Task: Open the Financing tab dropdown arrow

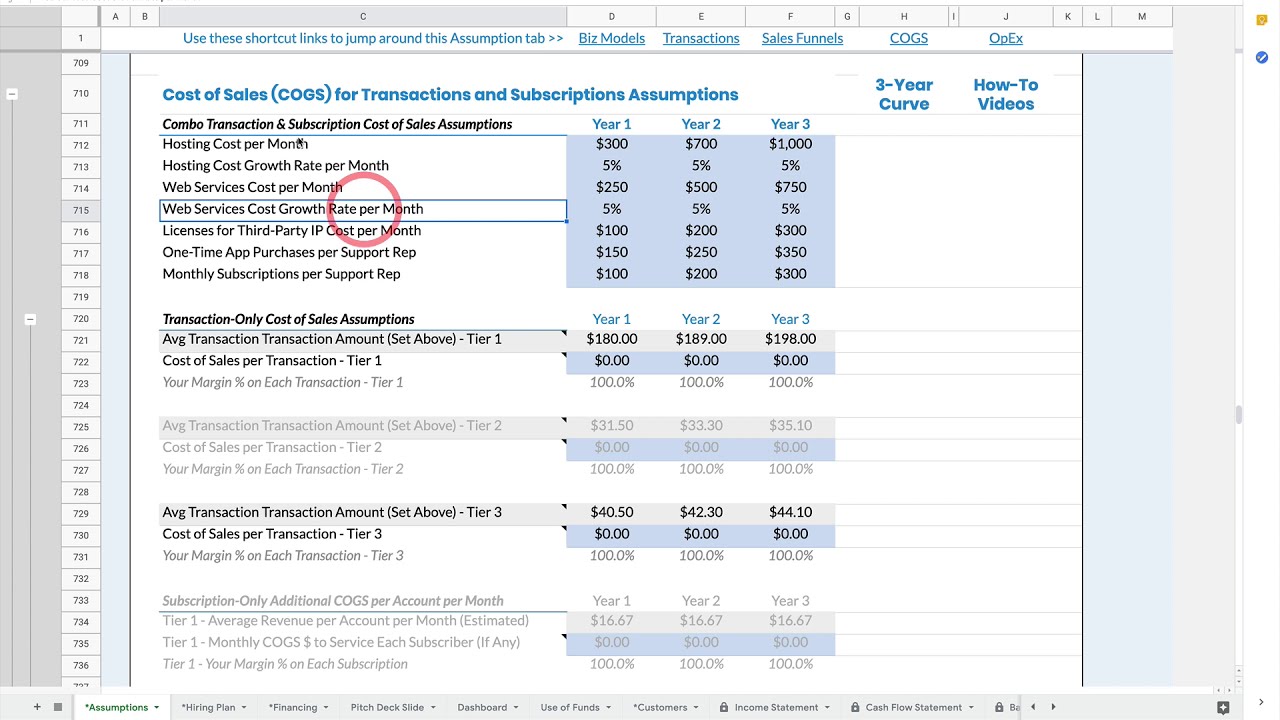Action: [x=325, y=708]
